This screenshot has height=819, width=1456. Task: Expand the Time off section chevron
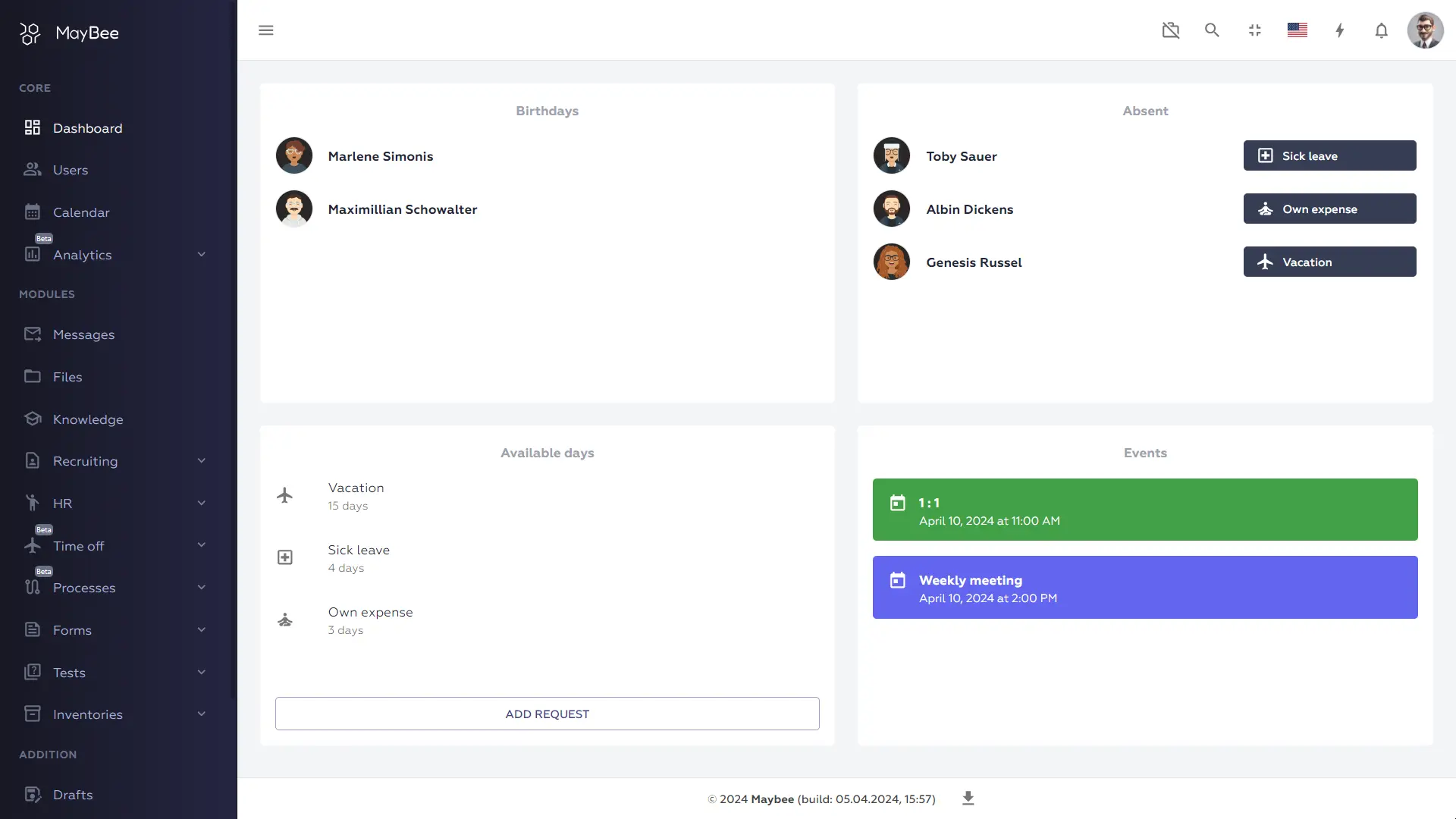(201, 546)
